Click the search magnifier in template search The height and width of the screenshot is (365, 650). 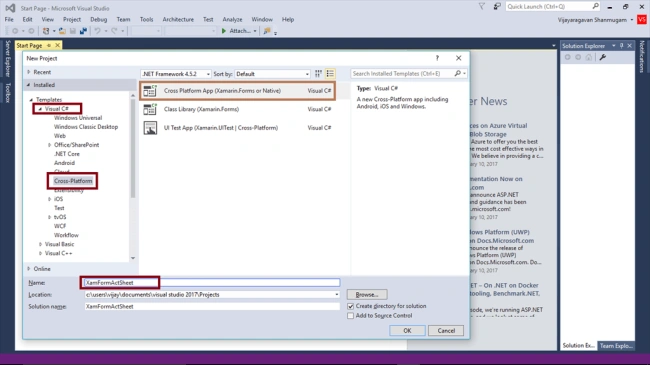pos(457,73)
